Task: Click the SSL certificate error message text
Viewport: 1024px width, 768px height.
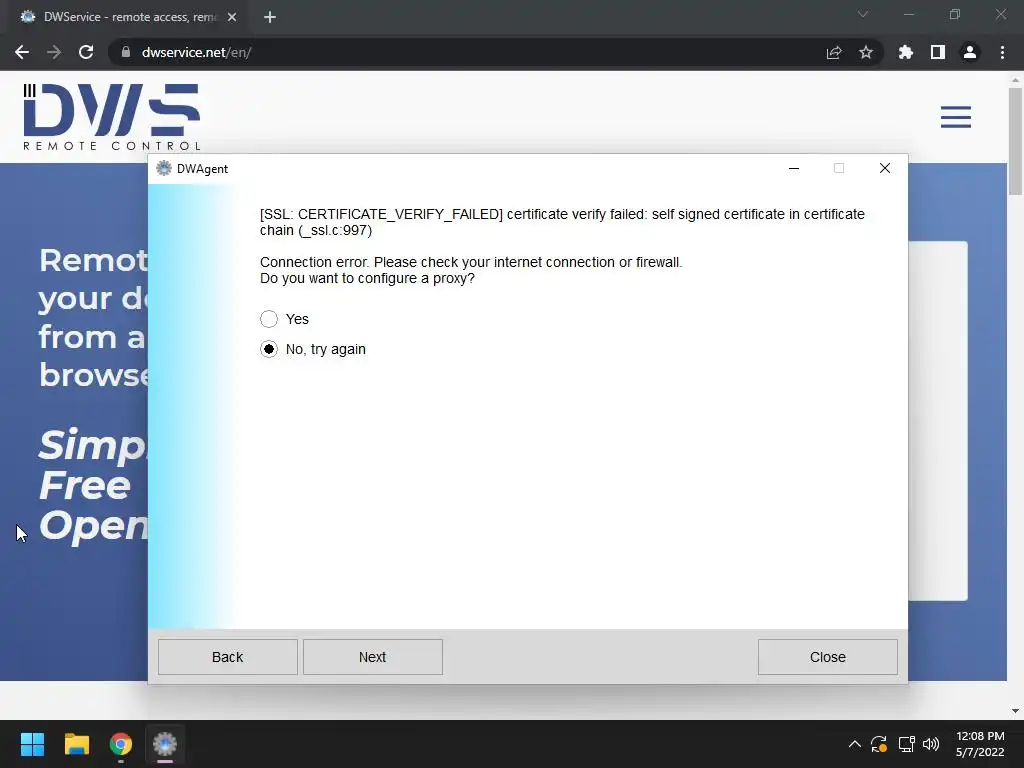Action: (562, 222)
